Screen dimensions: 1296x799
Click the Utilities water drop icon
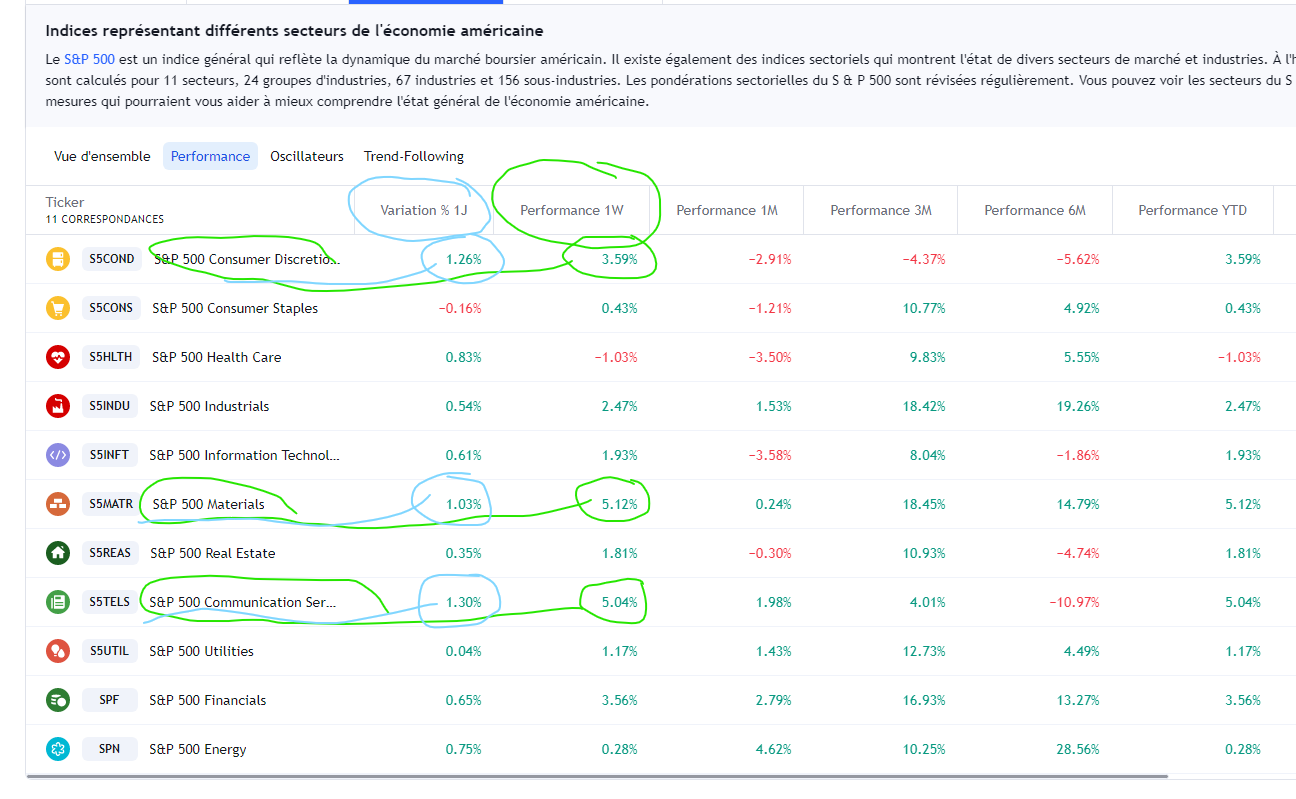click(57, 651)
